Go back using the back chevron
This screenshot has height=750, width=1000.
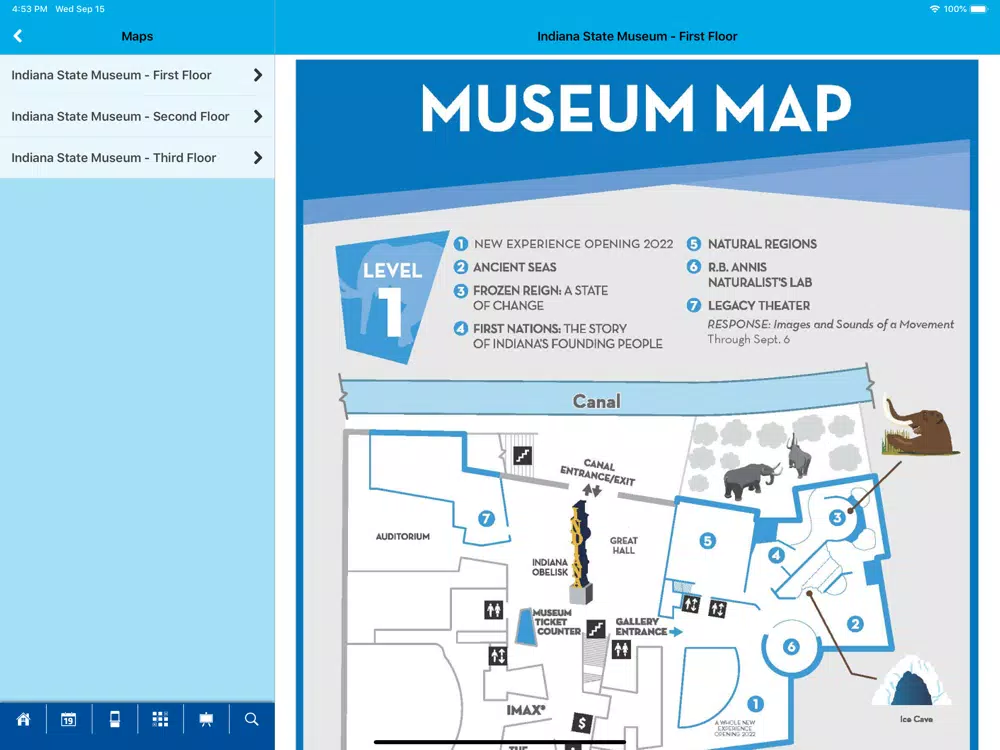(18, 36)
